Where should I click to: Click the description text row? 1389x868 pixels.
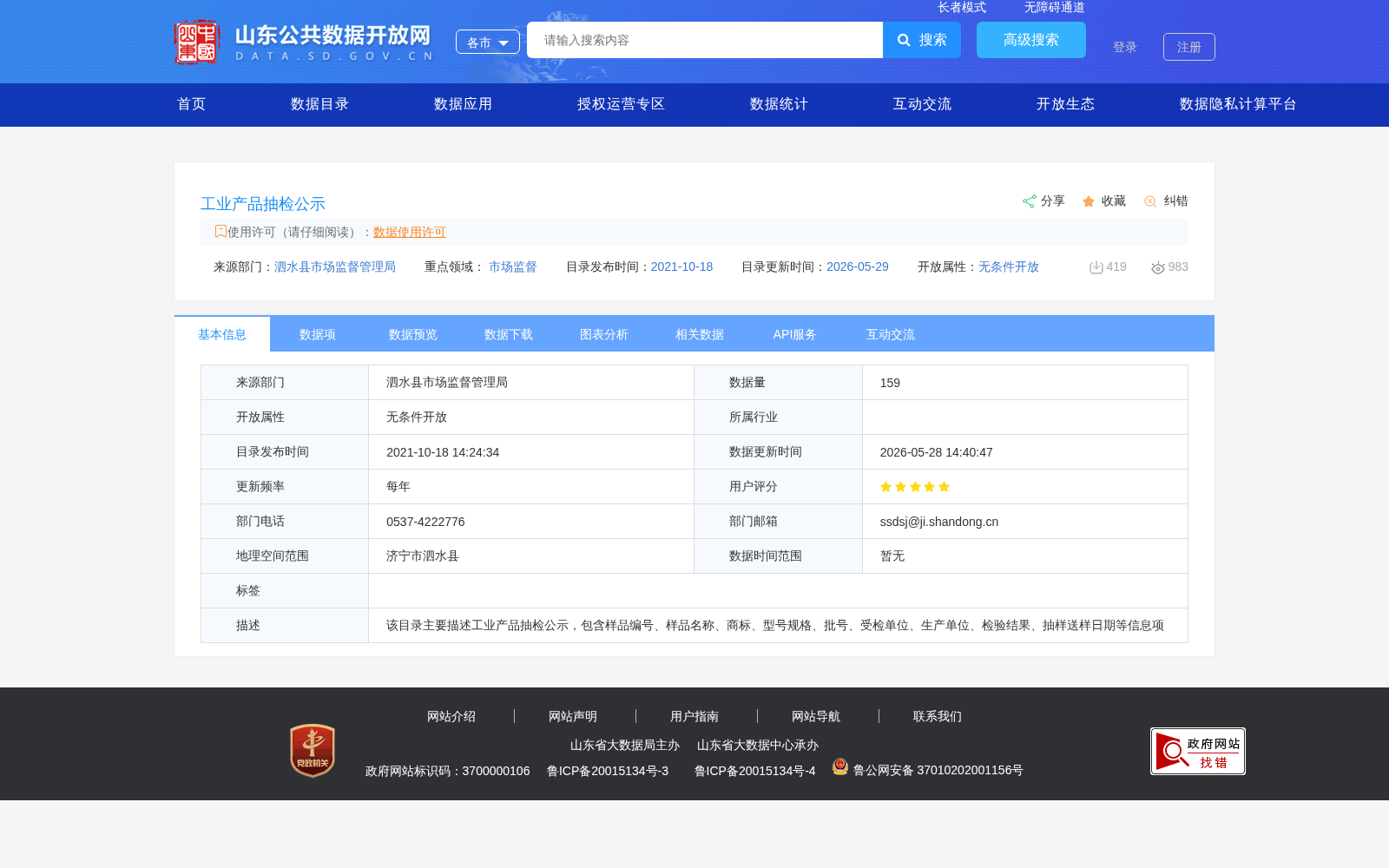[694, 626]
